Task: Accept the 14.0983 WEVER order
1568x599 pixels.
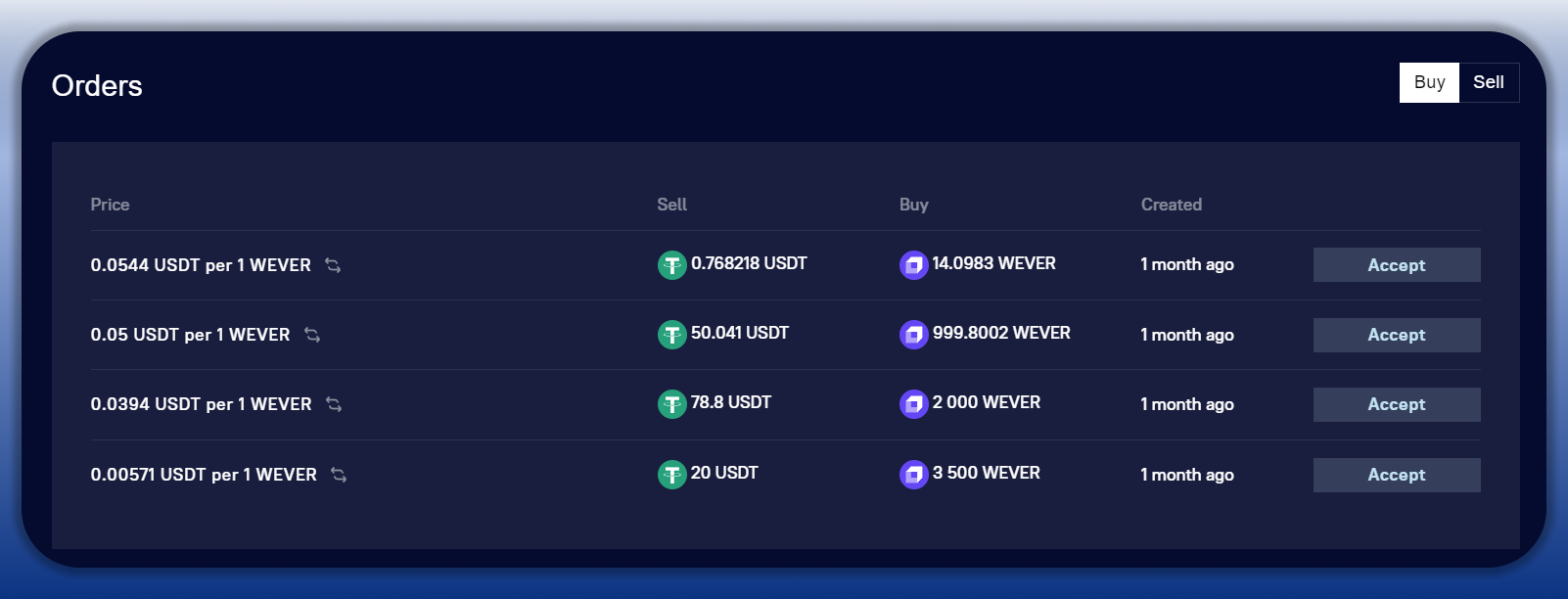Action: tap(1396, 265)
